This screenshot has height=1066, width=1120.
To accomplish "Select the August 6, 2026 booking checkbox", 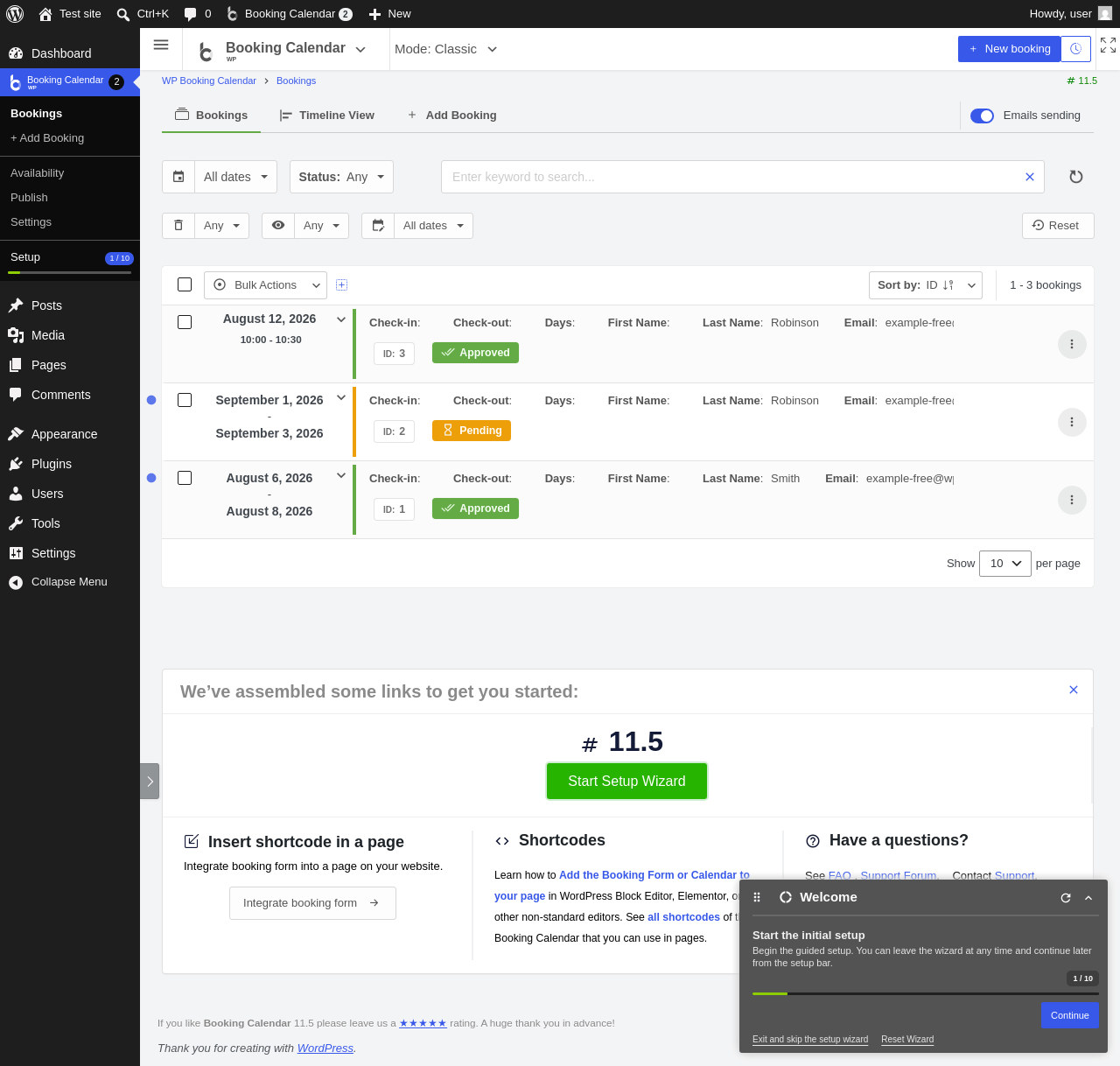I will point(185,478).
